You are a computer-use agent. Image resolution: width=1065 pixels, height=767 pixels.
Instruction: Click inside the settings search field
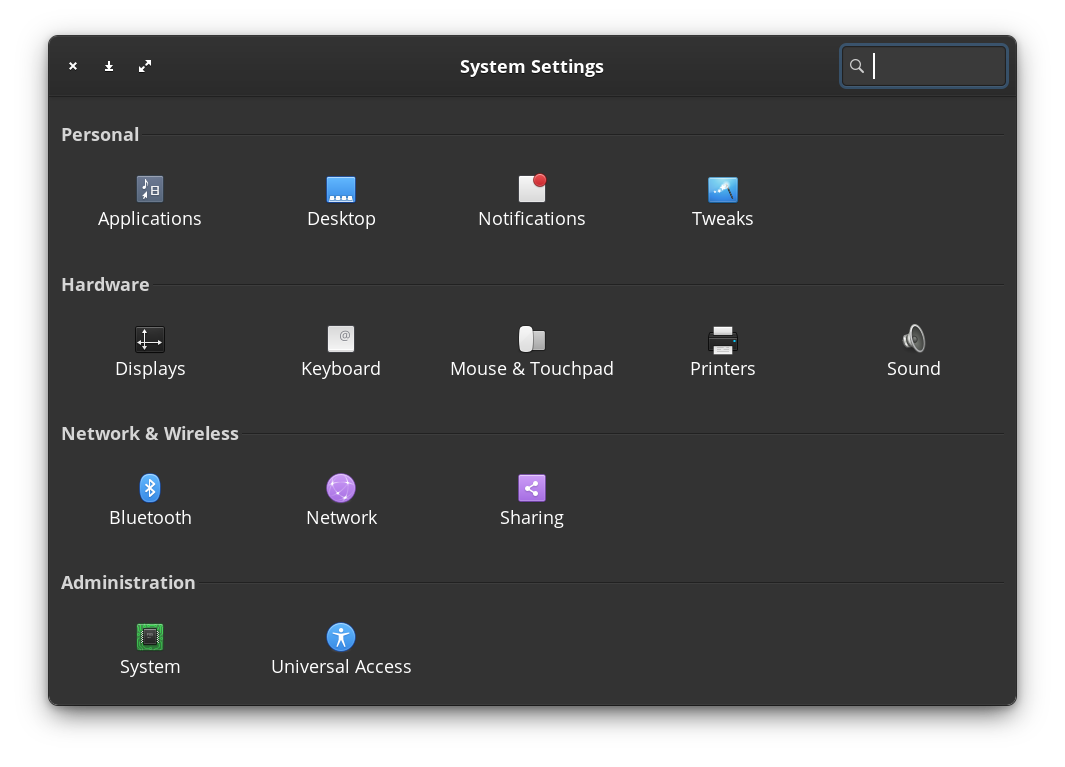[x=935, y=66]
